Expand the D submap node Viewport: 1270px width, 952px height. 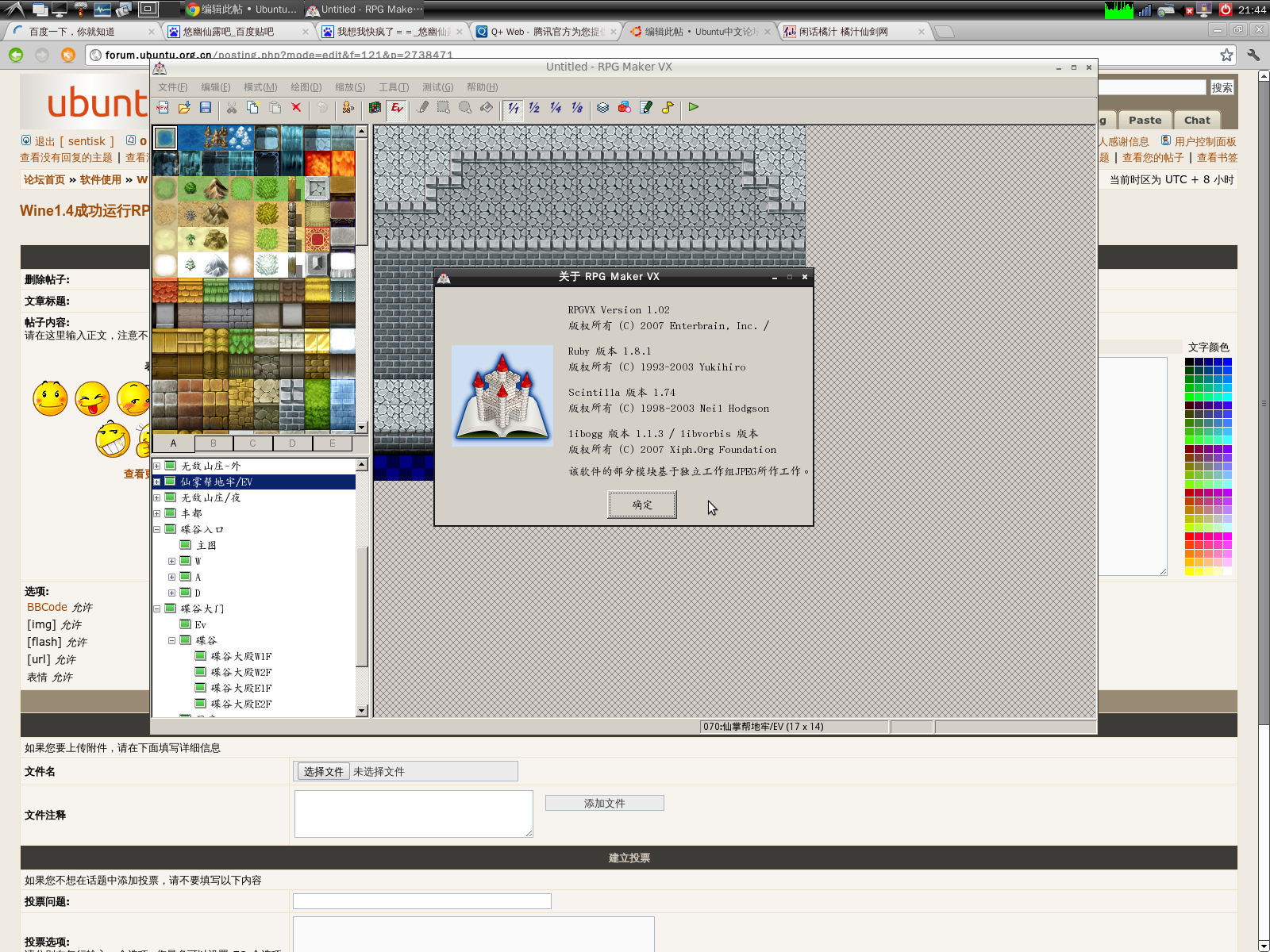(171, 593)
